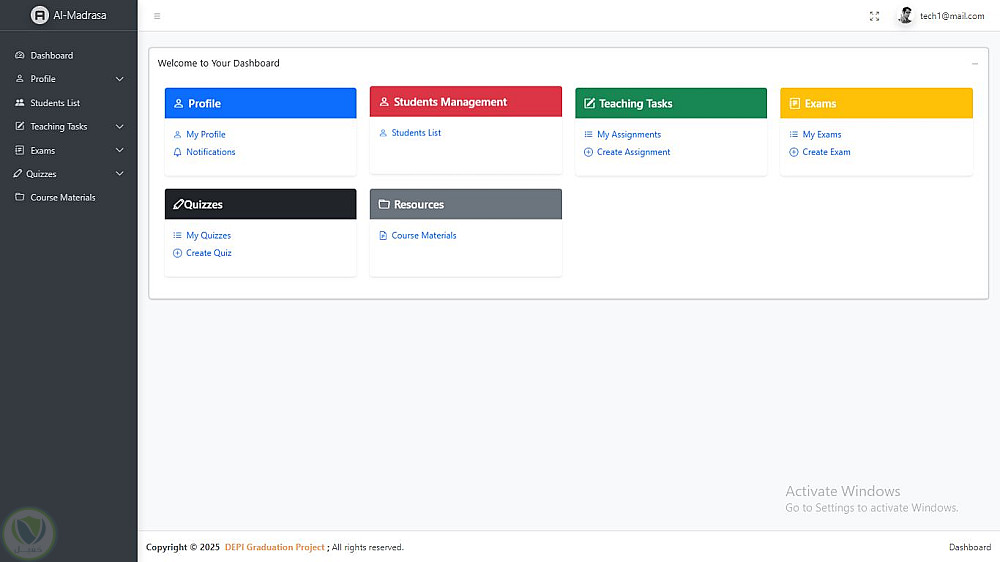1000x562 pixels.
Task: Expand the Quizzes sidebar chevron
Action: (120, 174)
